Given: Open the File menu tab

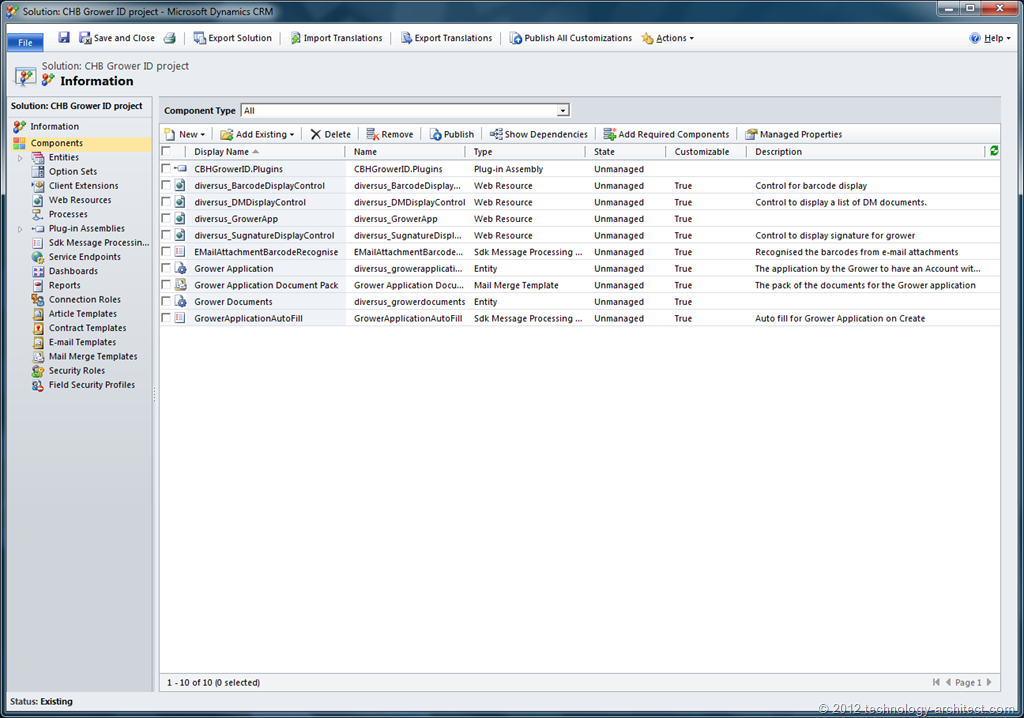Looking at the screenshot, I should [x=25, y=42].
